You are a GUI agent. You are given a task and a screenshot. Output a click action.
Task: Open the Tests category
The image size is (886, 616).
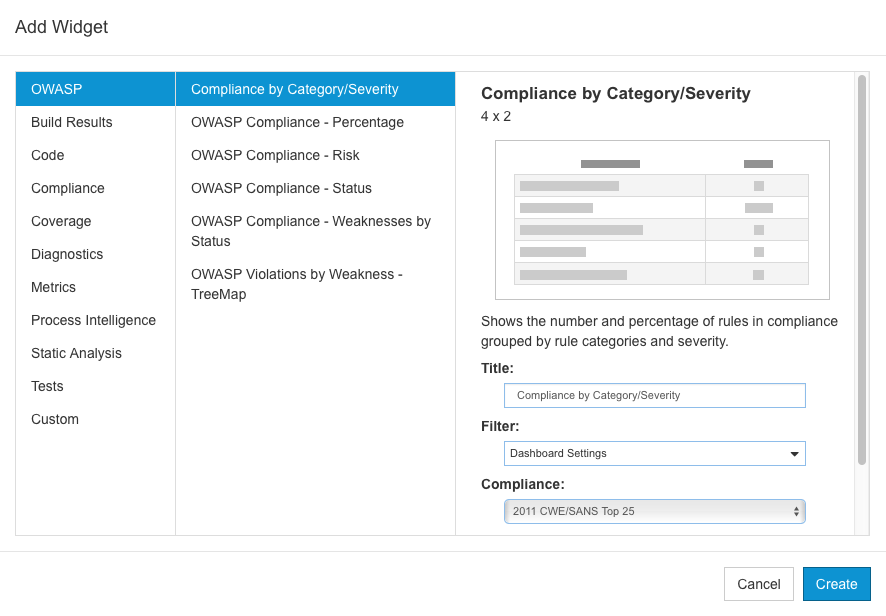pyautogui.click(x=95, y=386)
